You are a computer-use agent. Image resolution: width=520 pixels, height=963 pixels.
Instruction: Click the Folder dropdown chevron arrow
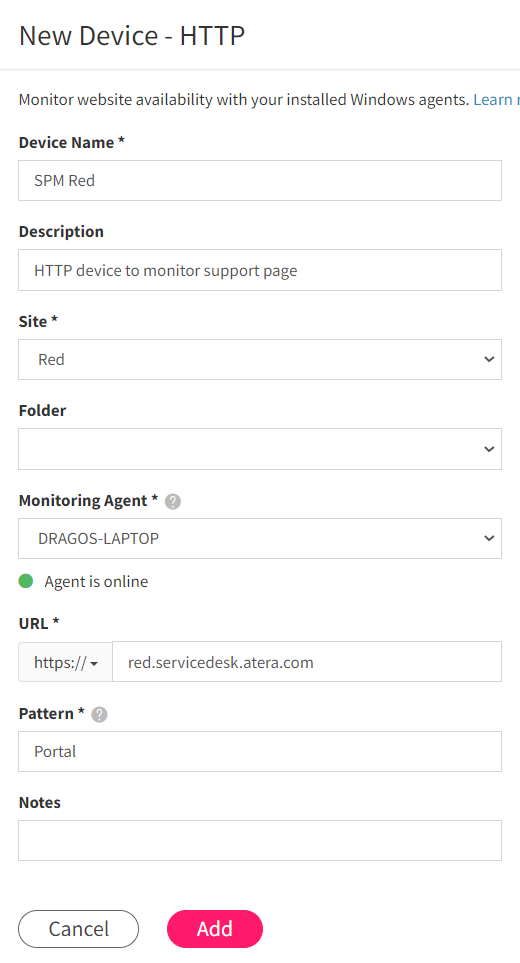[489, 449]
